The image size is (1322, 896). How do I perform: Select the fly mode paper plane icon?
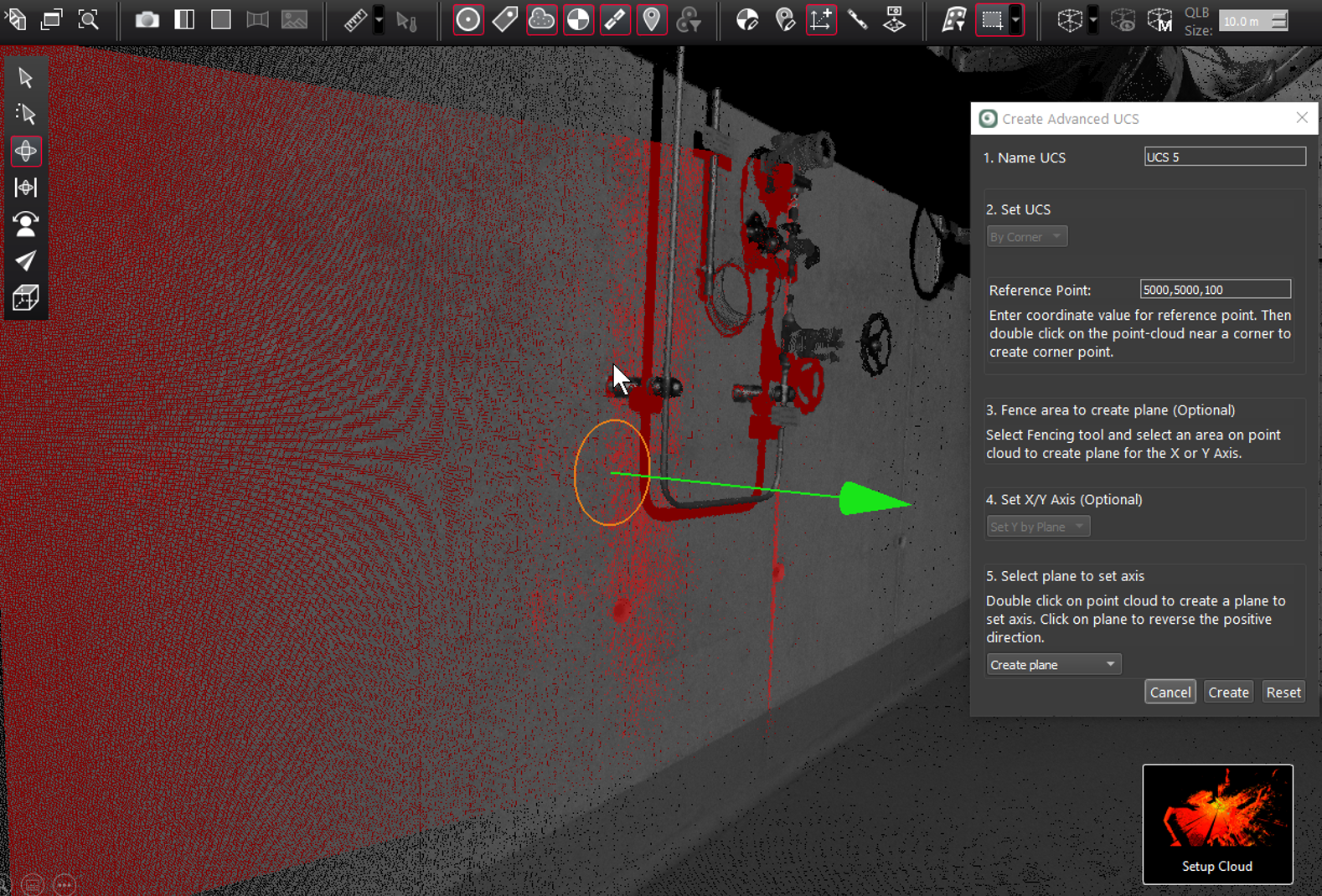pyautogui.click(x=26, y=261)
